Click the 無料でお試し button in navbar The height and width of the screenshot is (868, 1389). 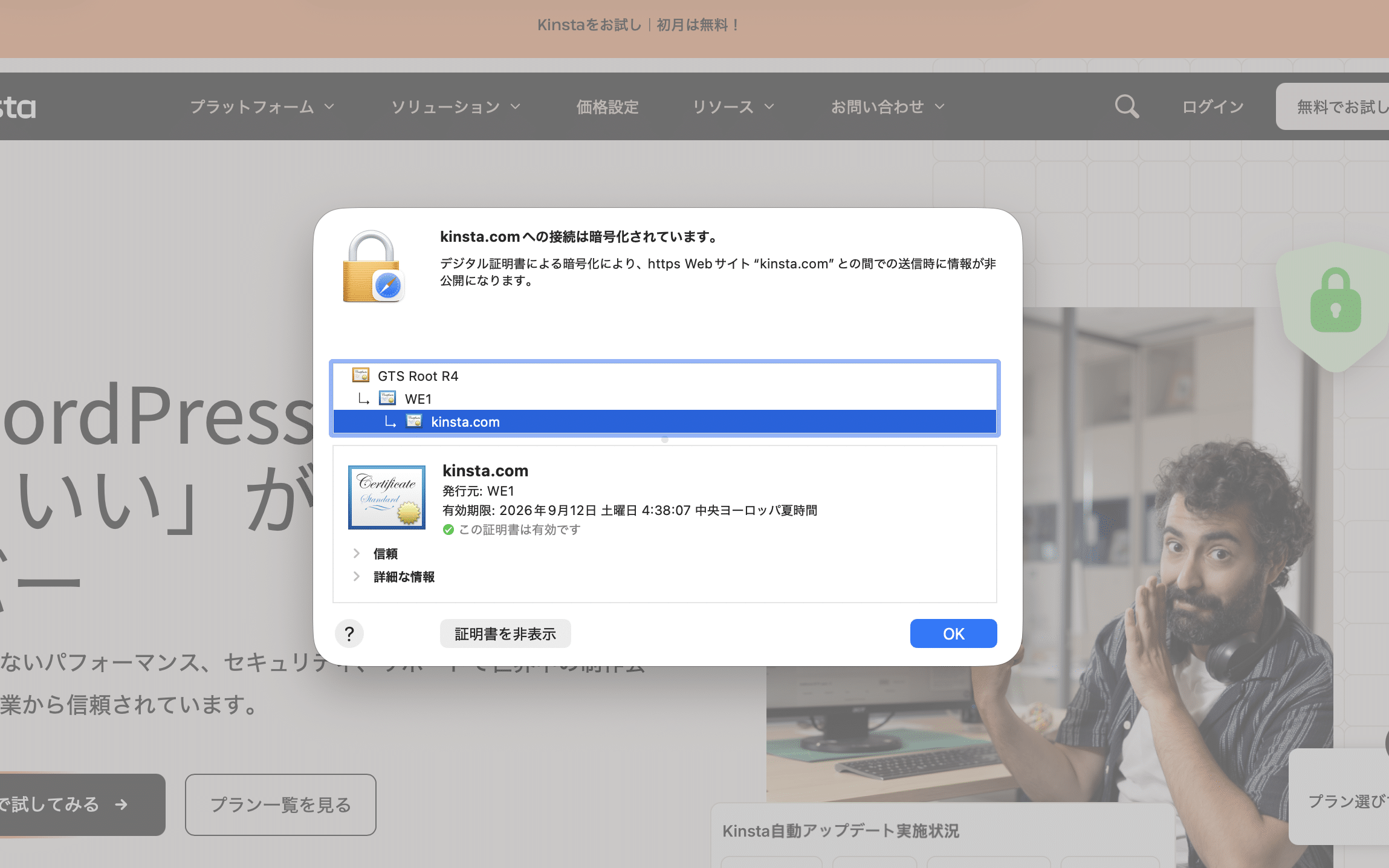pyautogui.click(x=1332, y=106)
